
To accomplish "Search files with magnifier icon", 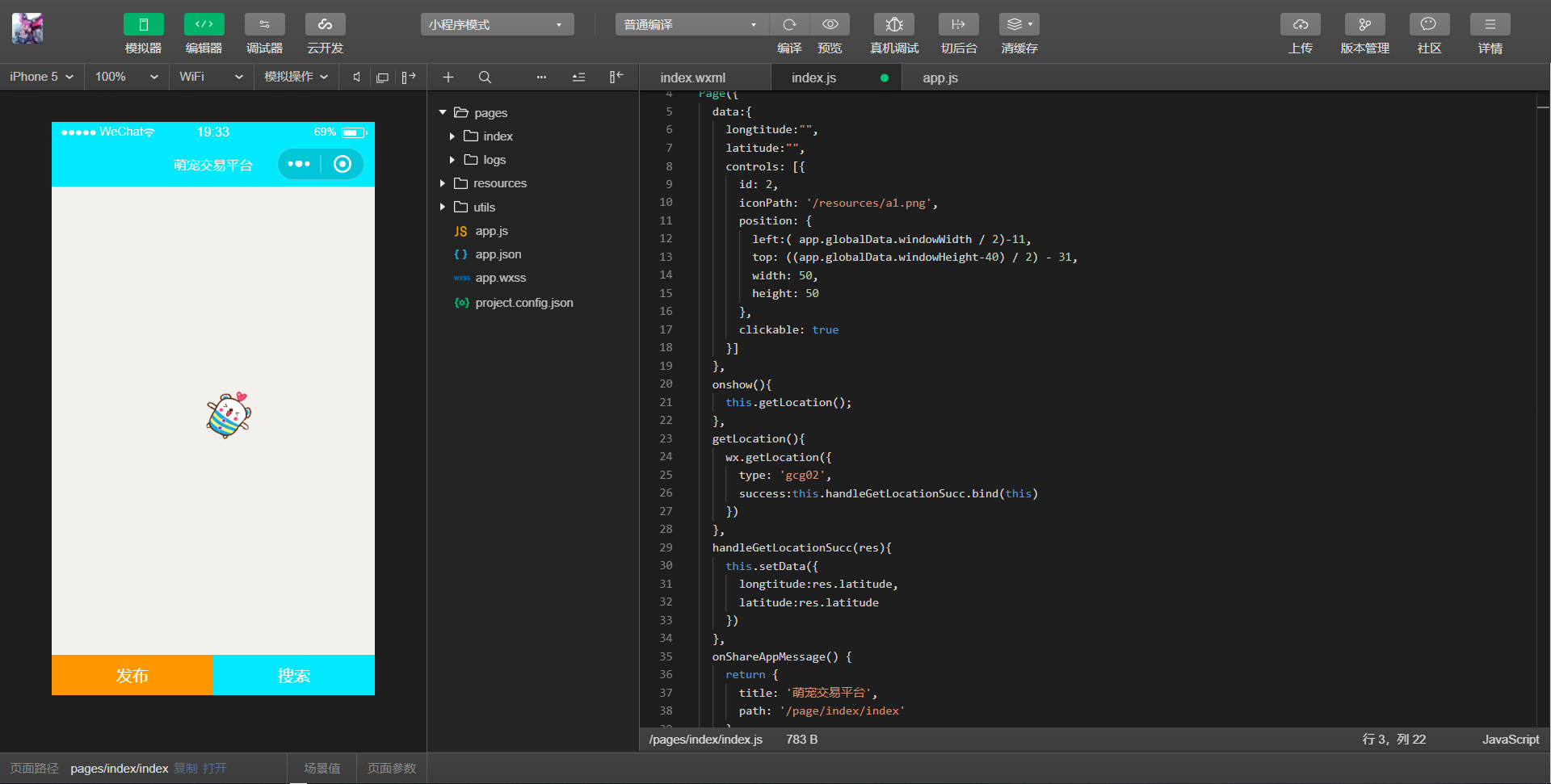I will coord(485,78).
